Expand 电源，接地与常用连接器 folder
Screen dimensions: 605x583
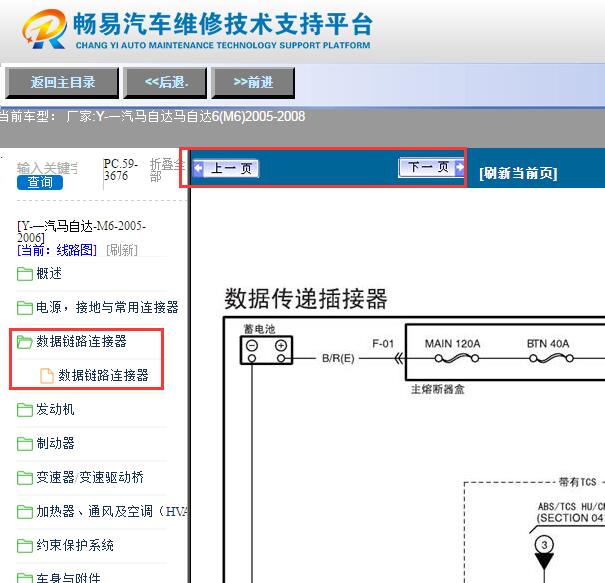(107, 308)
